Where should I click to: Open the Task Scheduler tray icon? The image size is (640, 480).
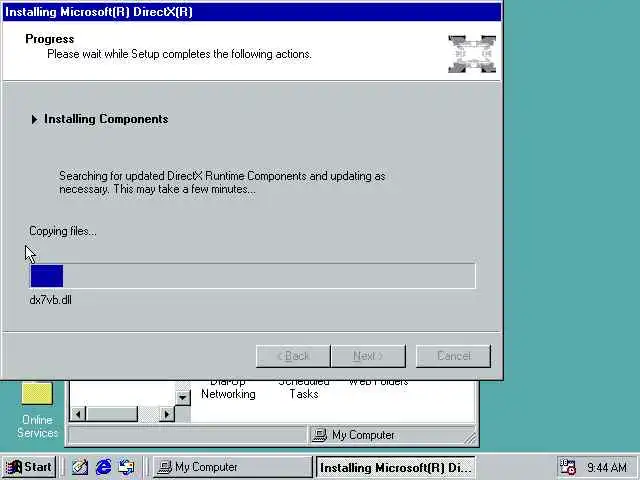pyautogui.click(x=567, y=467)
